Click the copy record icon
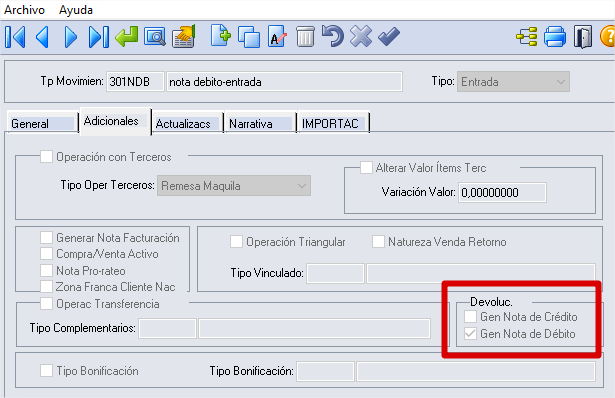Viewport: 615px width, 398px height. pos(249,37)
